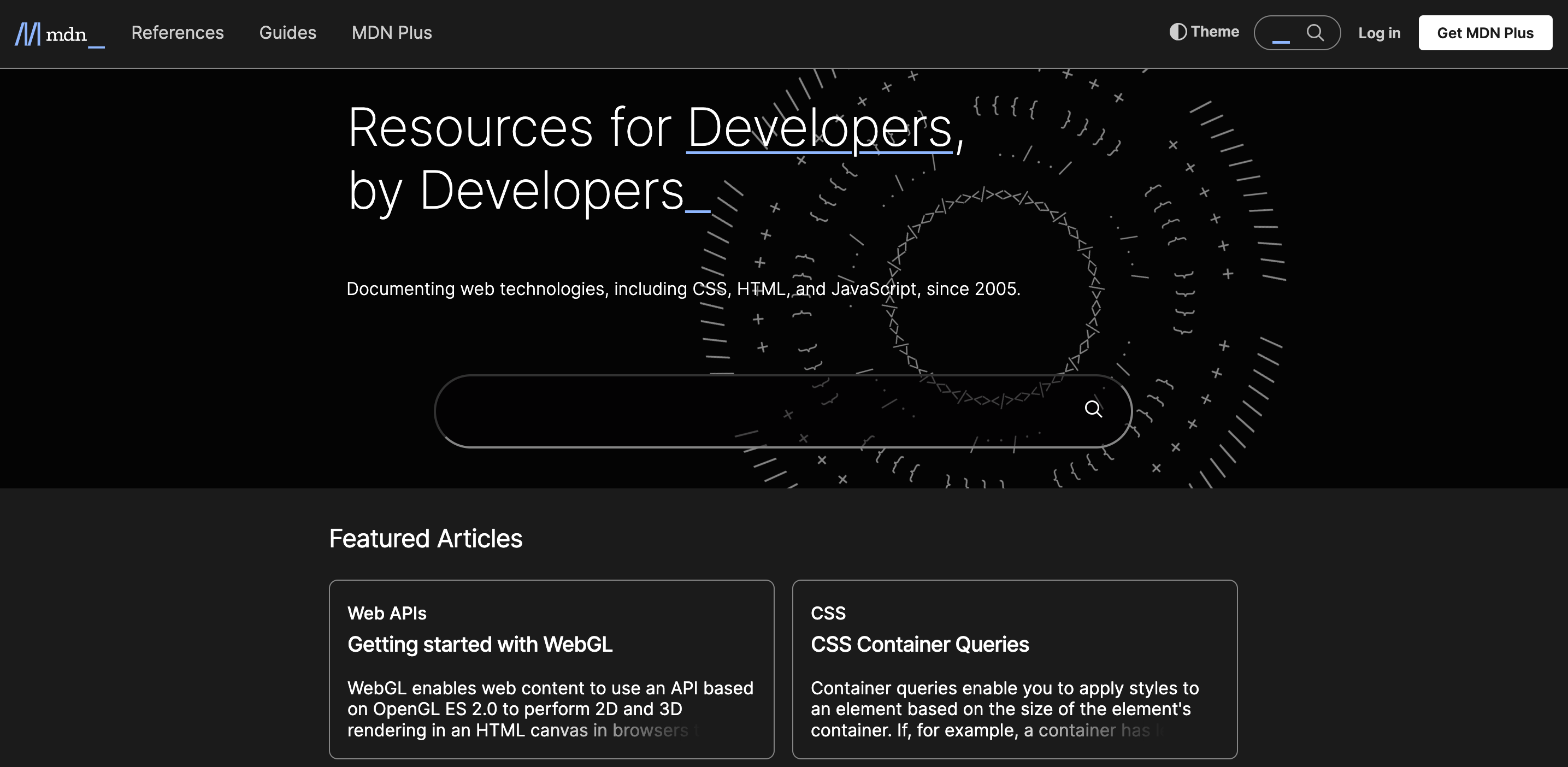
Task: Click the Web APIs category label
Action: click(386, 613)
